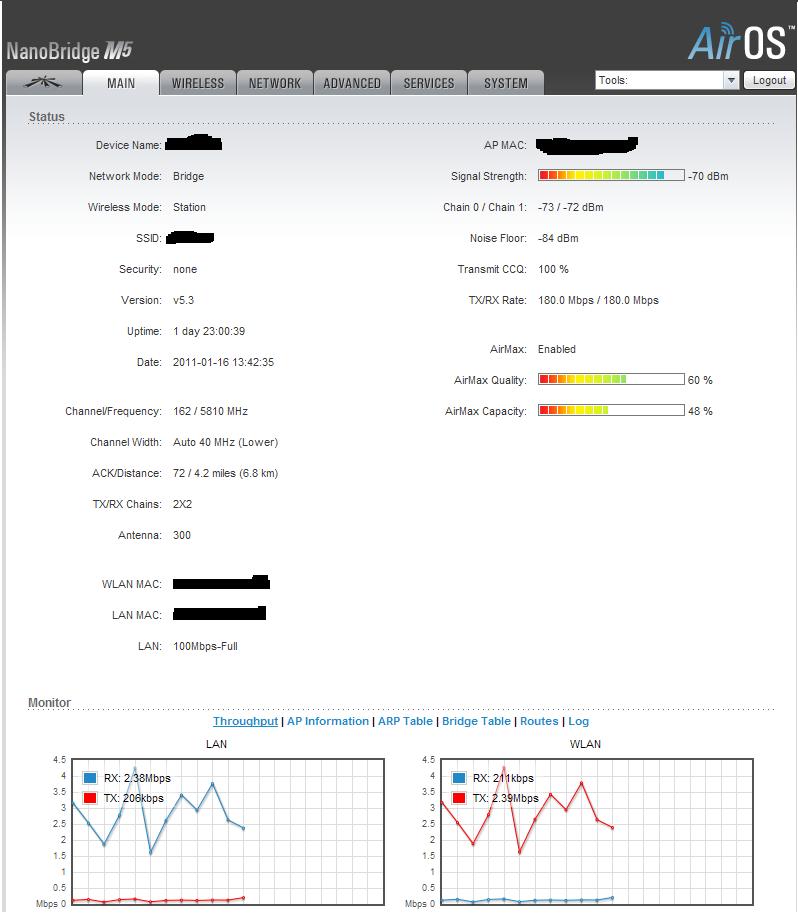Click the Security value none
Screen dimensions: 798x915
pos(185,269)
